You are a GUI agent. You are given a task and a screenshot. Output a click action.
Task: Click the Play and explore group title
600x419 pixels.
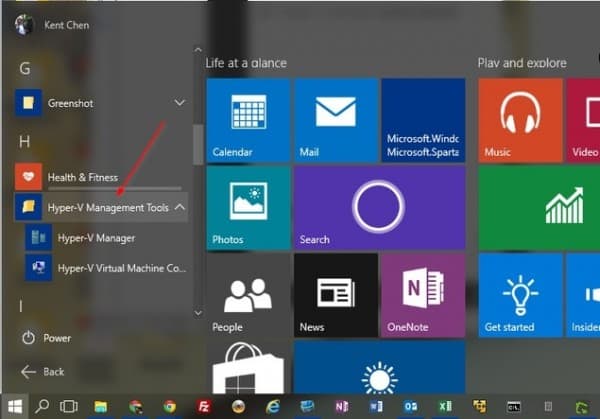(522, 63)
